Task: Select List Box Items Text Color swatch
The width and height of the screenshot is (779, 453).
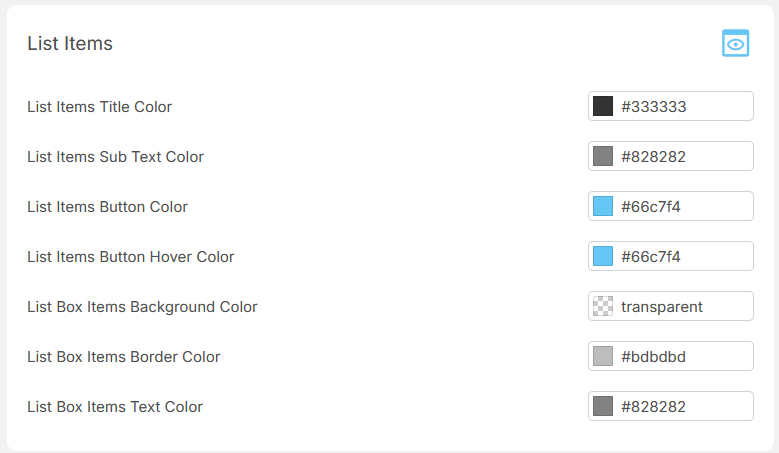Action: (603, 406)
